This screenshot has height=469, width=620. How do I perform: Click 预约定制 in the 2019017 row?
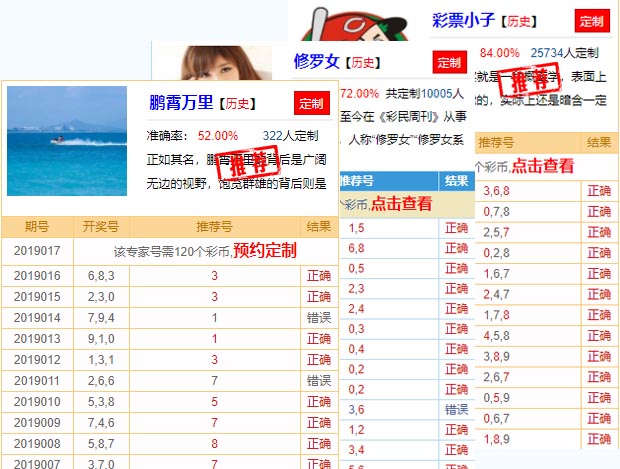click(x=265, y=251)
